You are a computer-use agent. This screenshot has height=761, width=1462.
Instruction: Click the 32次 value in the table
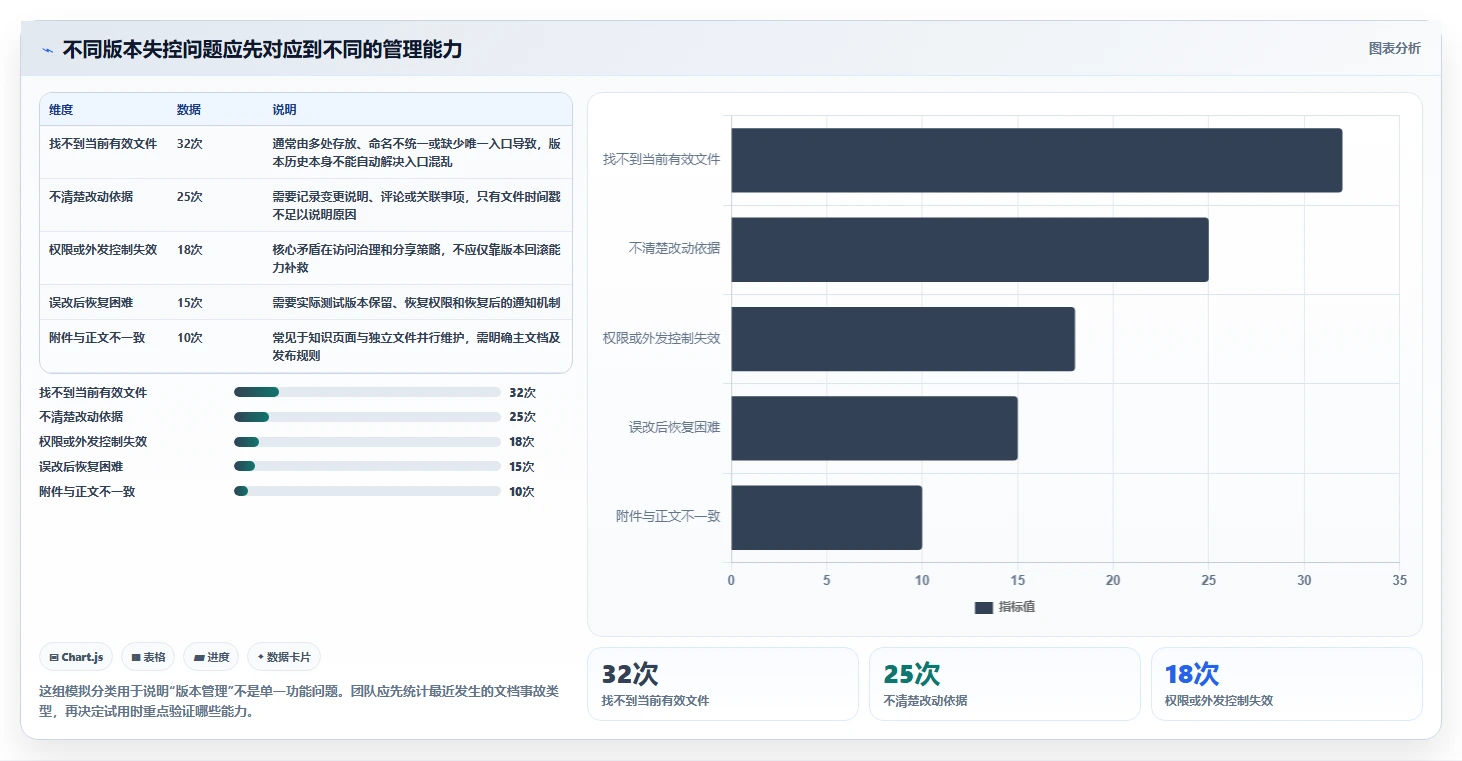click(190, 144)
